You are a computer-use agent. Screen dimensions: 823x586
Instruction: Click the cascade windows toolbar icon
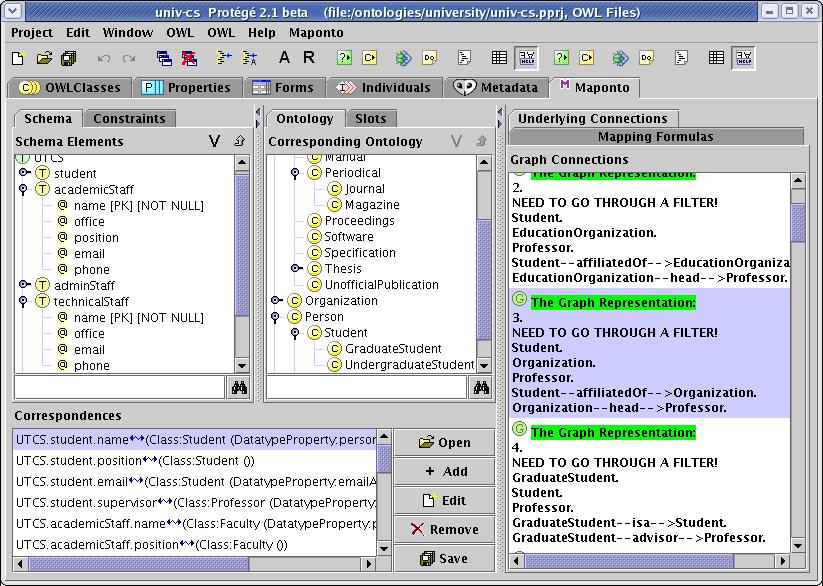point(164,58)
